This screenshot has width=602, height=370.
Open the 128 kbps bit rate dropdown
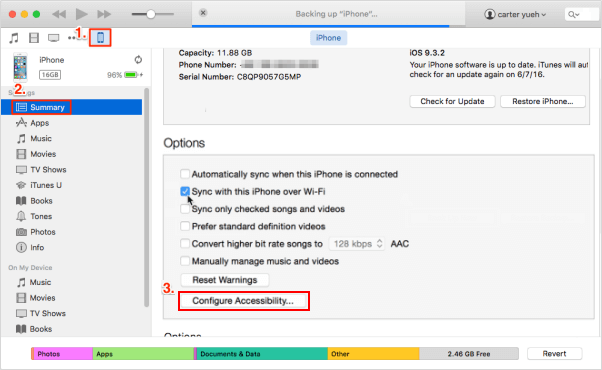click(357, 244)
